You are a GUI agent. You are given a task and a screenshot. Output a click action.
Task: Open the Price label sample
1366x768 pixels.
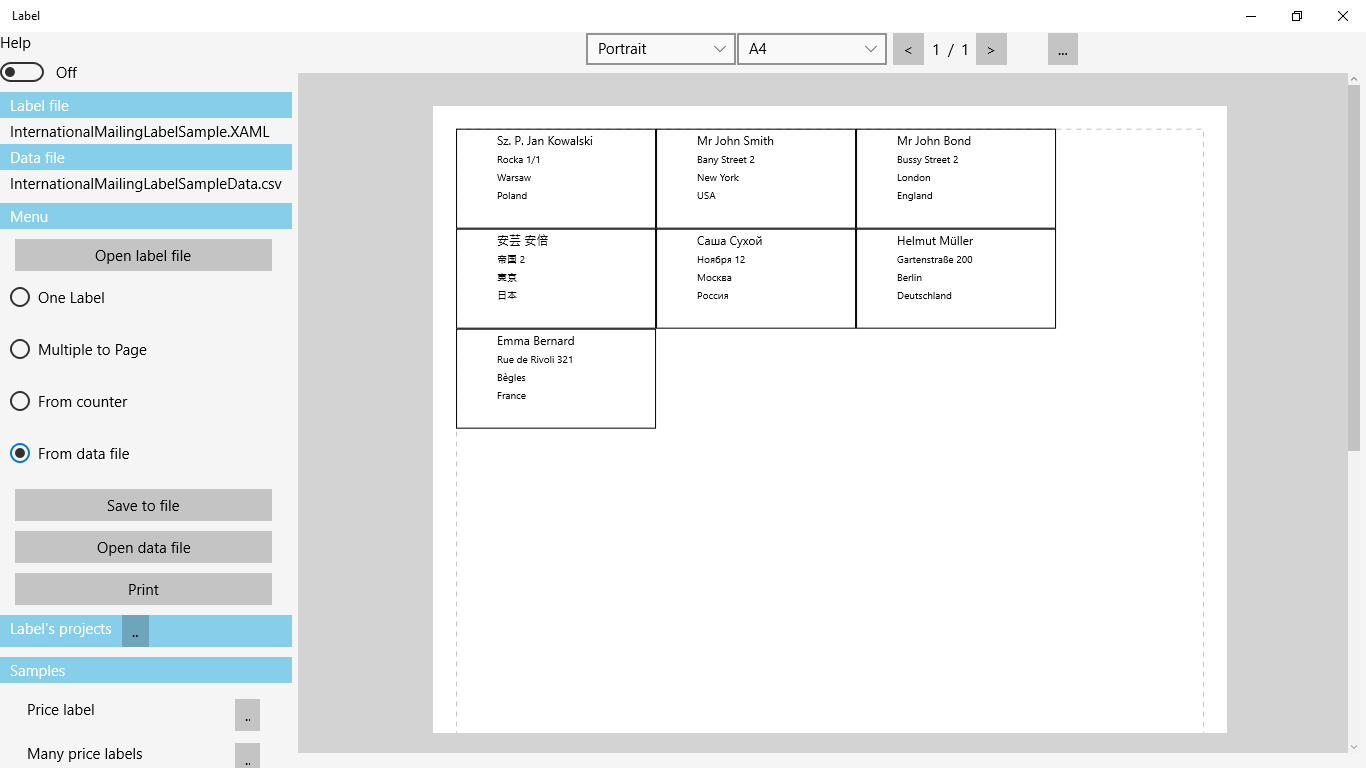point(247,714)
